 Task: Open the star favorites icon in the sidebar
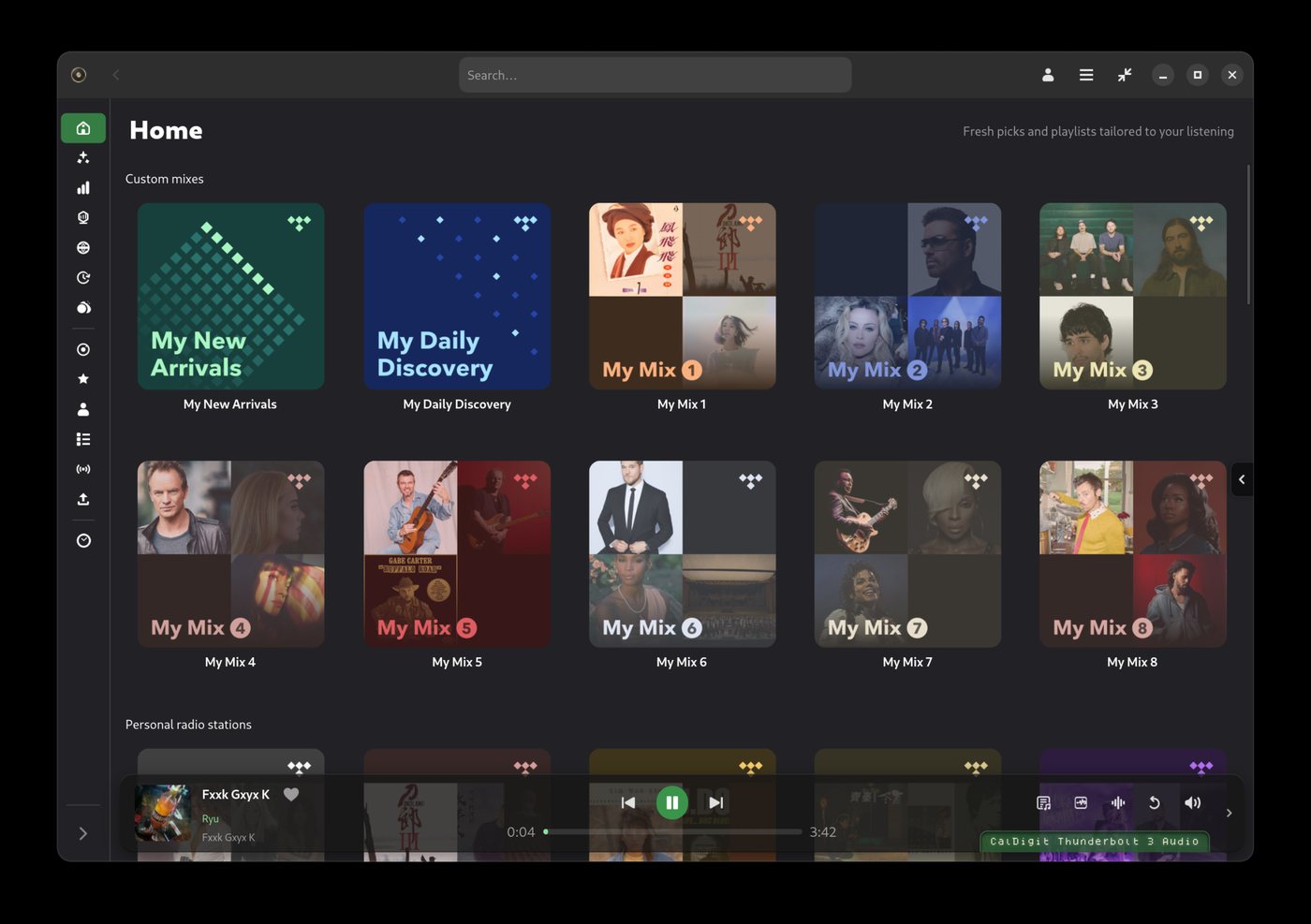coord(83,379)
